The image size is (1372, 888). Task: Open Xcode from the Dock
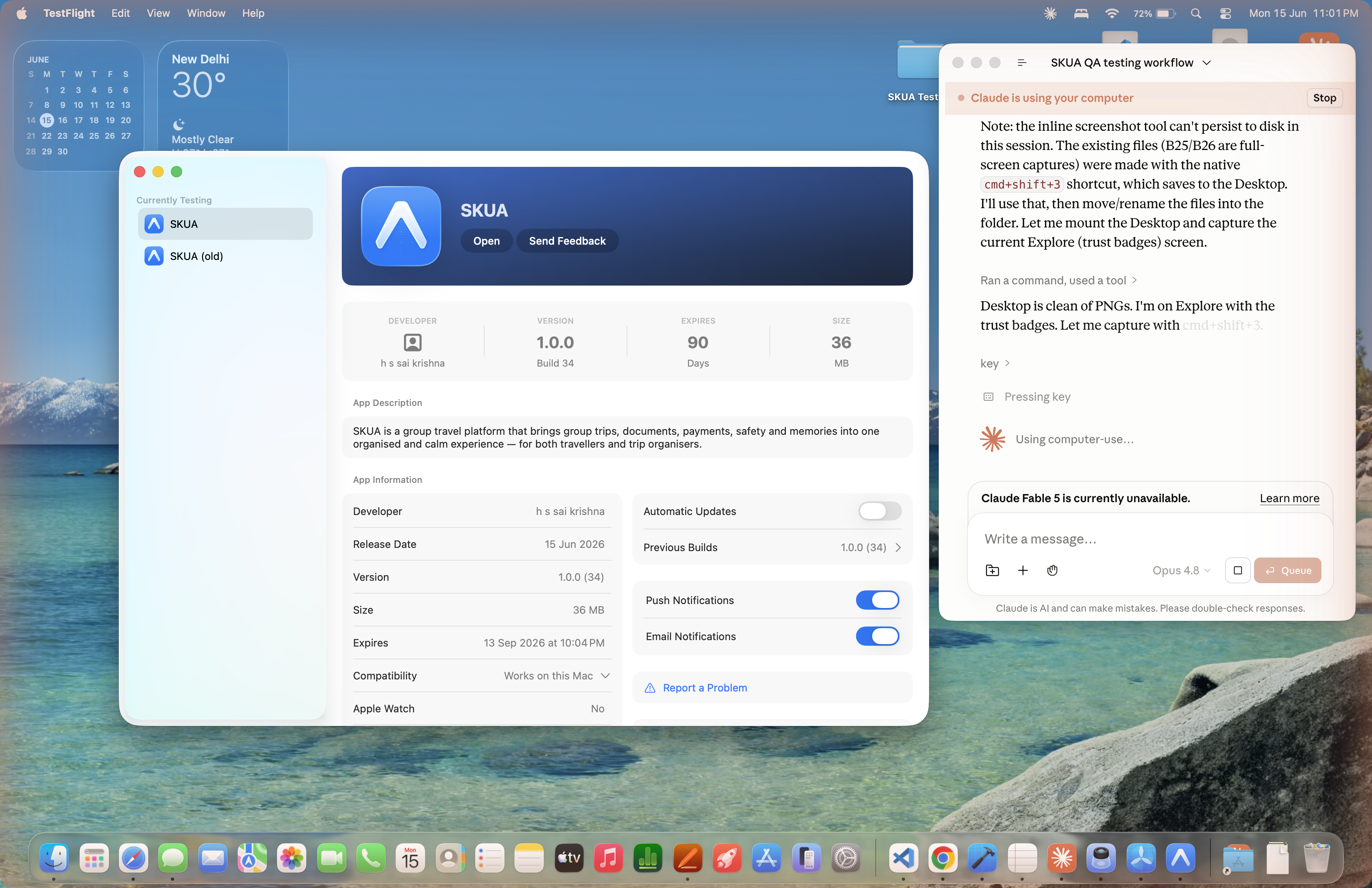pos(982,858)
